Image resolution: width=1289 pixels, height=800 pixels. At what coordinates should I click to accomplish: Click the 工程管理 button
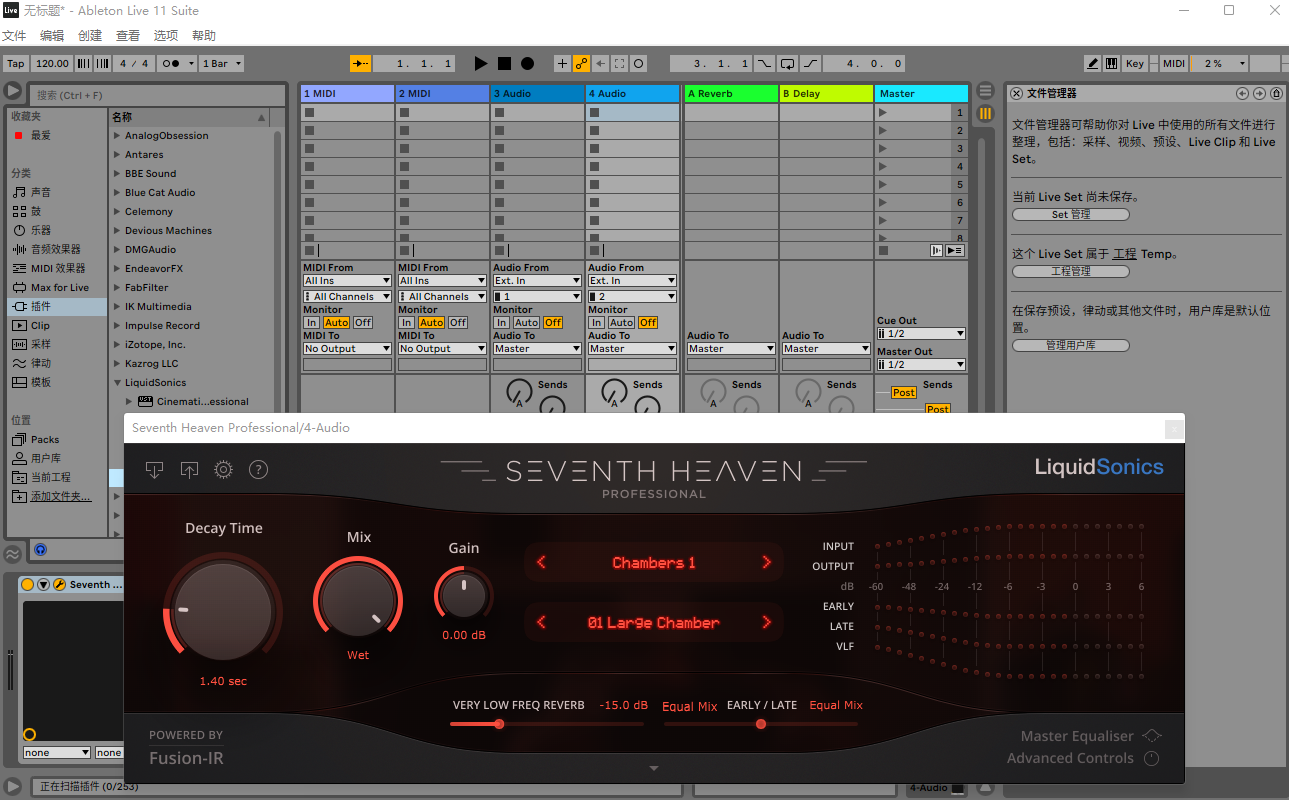click(x=1071, y=271)
